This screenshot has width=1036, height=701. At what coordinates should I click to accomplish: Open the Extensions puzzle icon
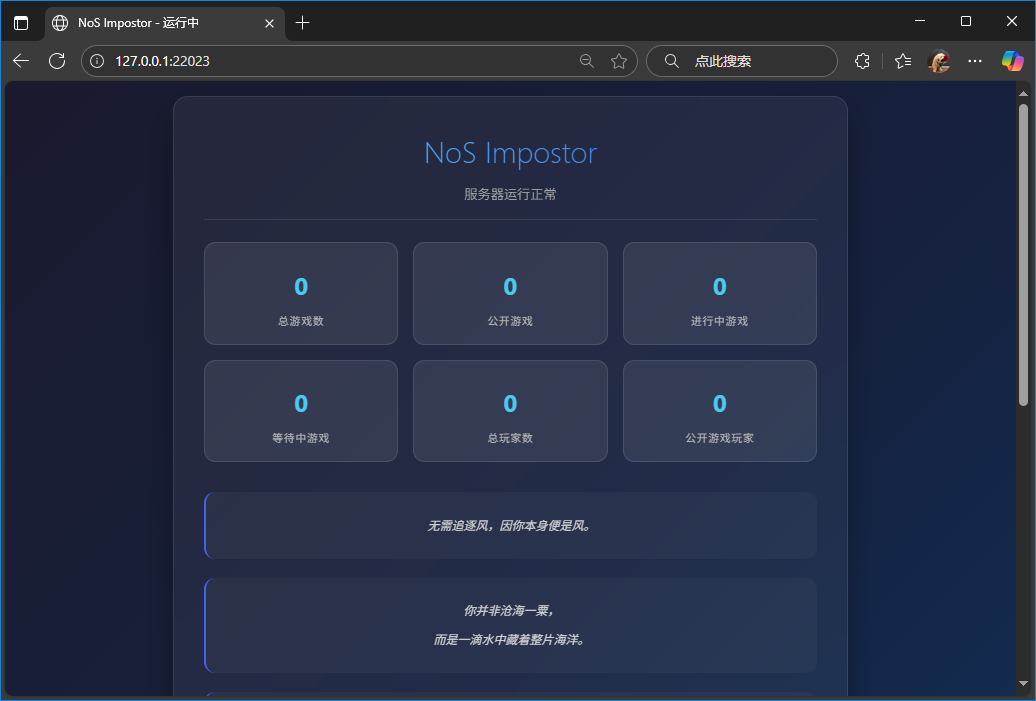coord(862,61)
